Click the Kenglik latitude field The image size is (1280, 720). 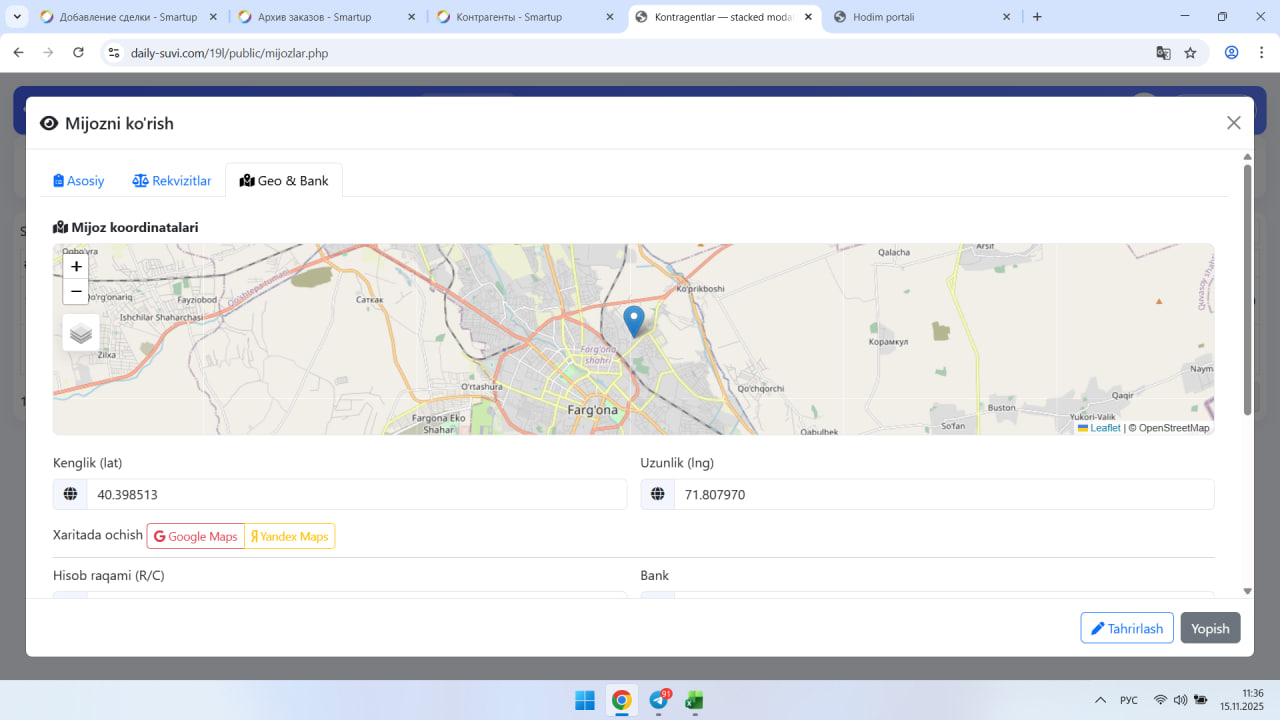pyautogui.click(x=355, y=495)
